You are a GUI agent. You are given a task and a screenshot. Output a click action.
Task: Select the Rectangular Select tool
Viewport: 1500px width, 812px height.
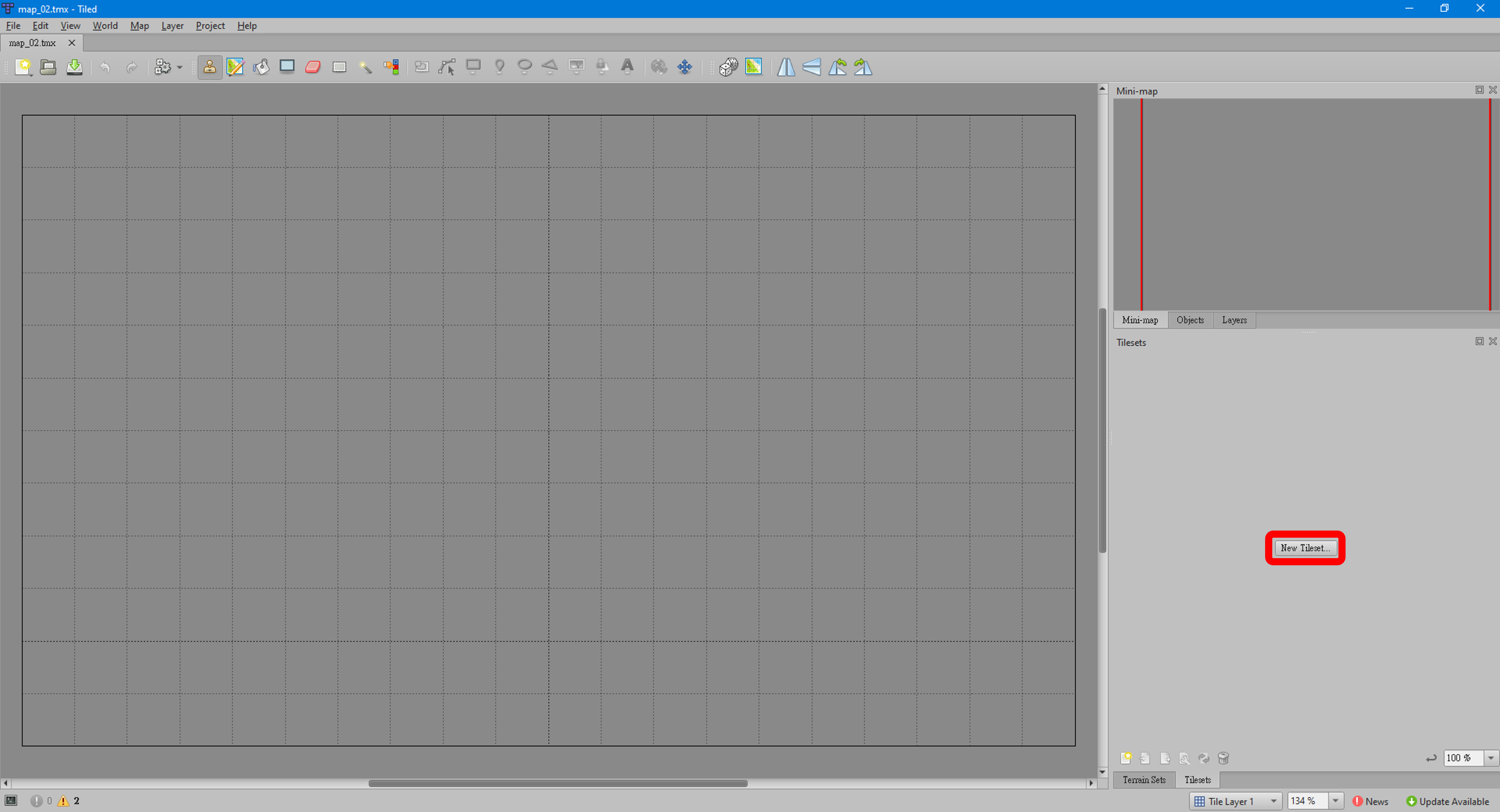coord(339,67)
